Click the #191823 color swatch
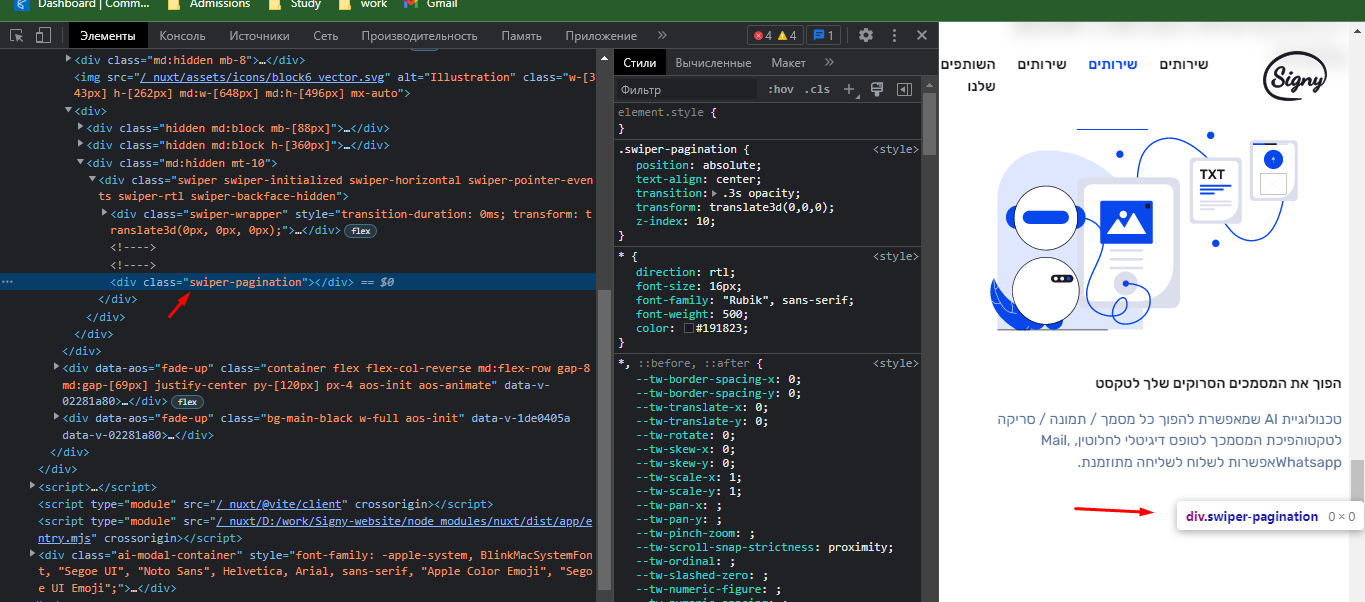The image size is (1365, 602). [688, 328]
